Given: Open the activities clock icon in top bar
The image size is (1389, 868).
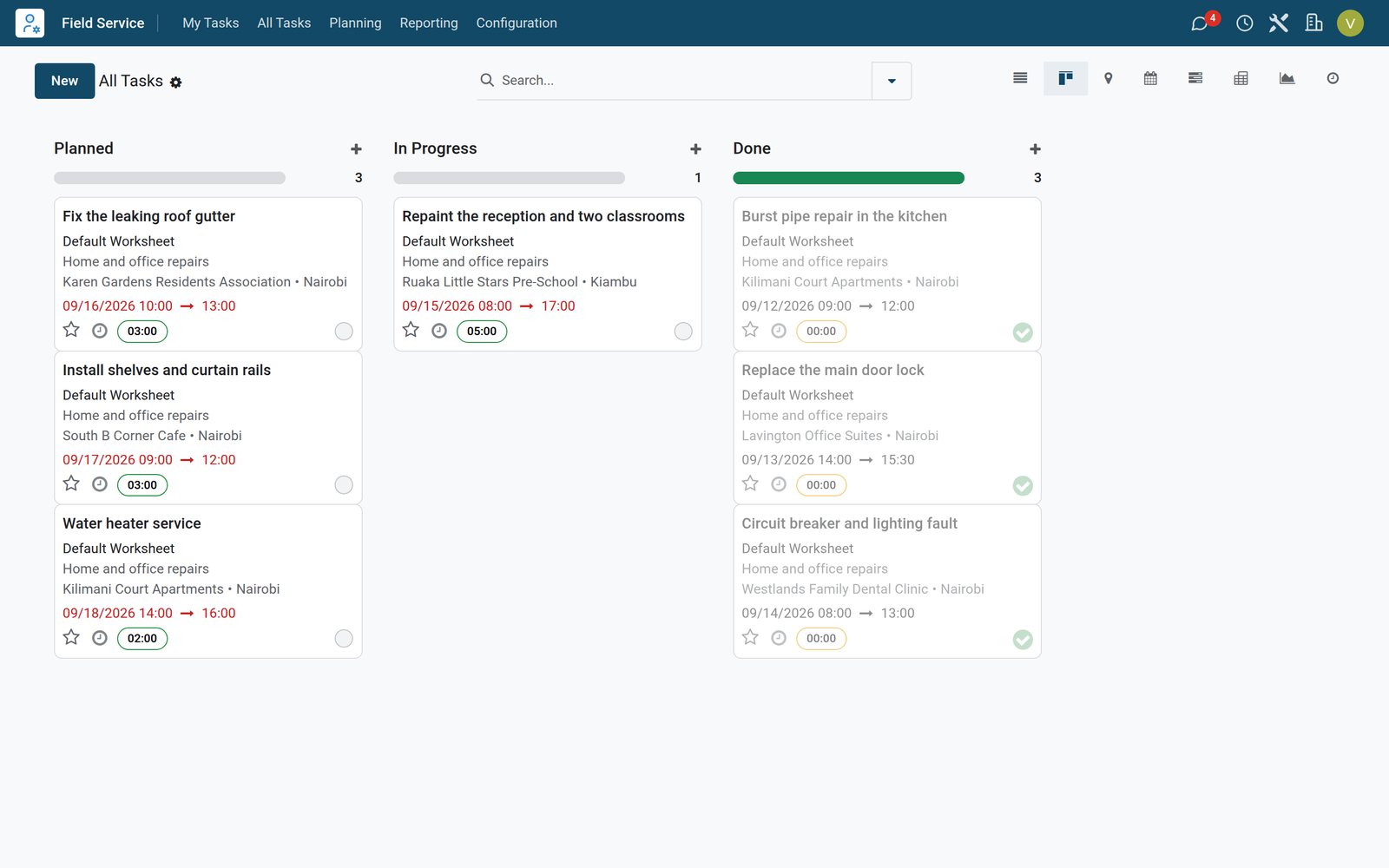Looking at the screenshot, I should pyautogui.click(x=1244, y=23).
